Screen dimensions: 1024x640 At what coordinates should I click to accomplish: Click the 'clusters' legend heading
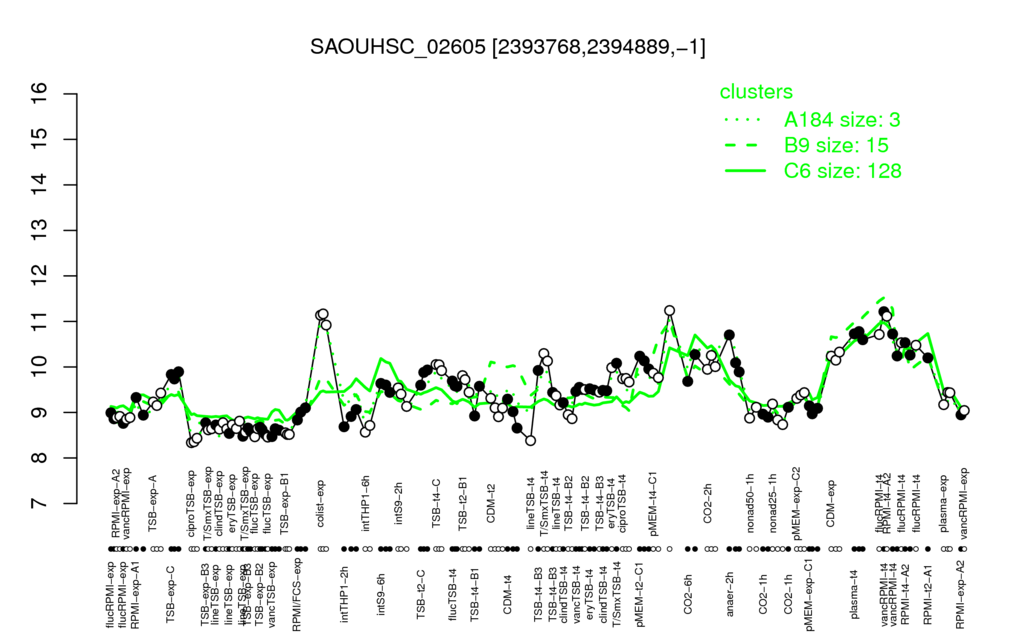(756, 91)
